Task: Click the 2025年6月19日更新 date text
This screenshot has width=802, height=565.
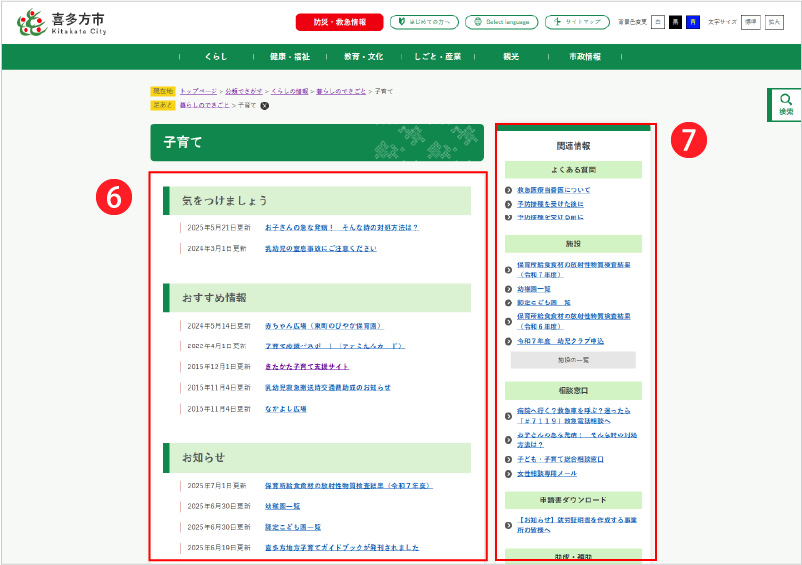Action: point(218,548)
